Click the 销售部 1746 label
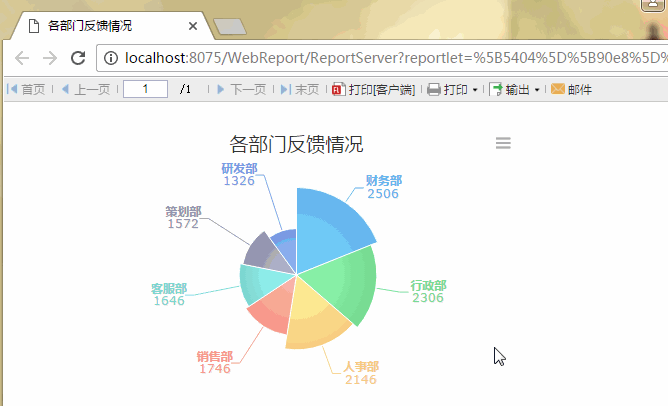This screenshot has width=668, height=406. pos(215,362)
